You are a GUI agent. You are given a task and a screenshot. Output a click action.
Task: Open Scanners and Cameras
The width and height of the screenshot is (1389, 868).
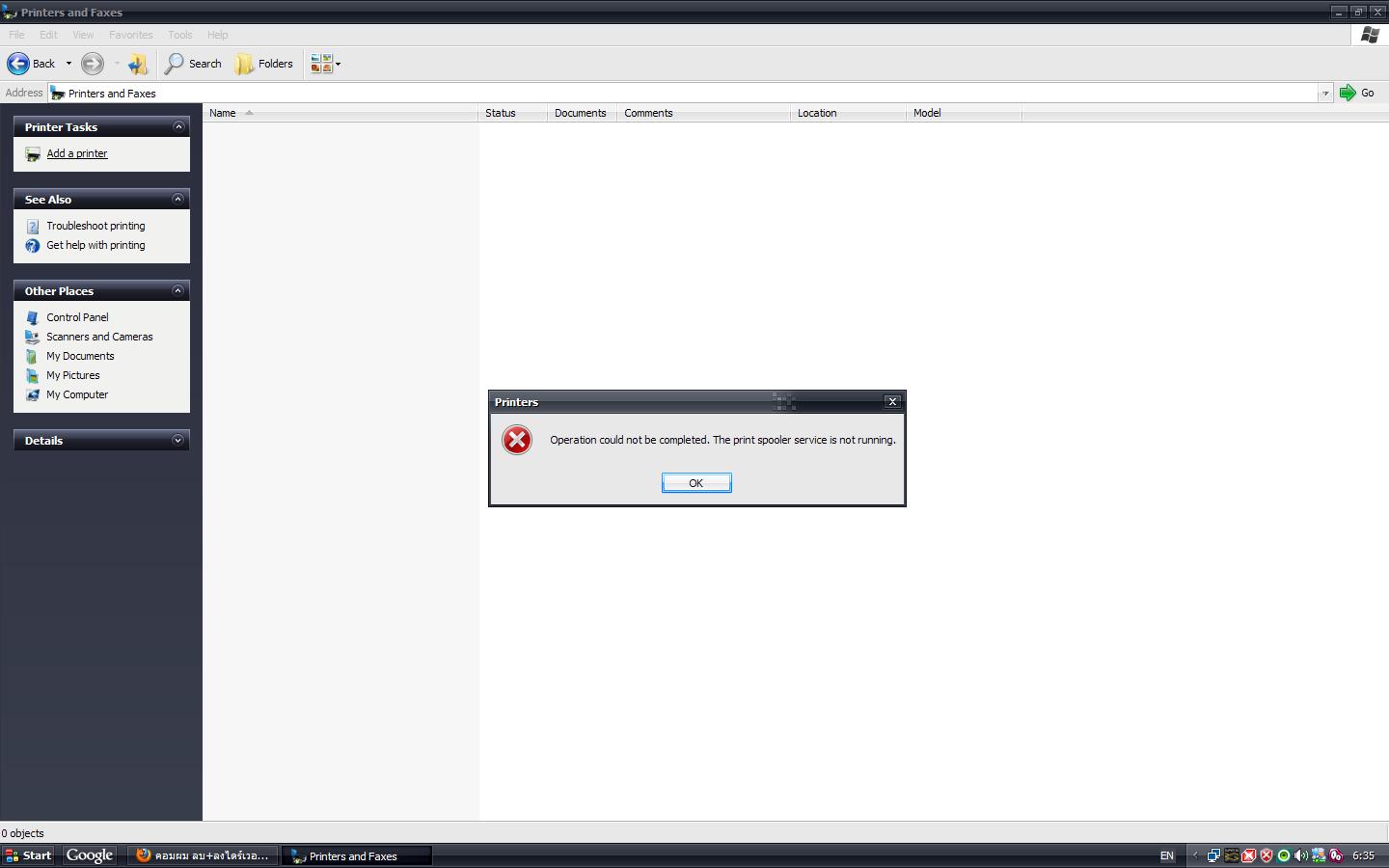coord(99,337)
